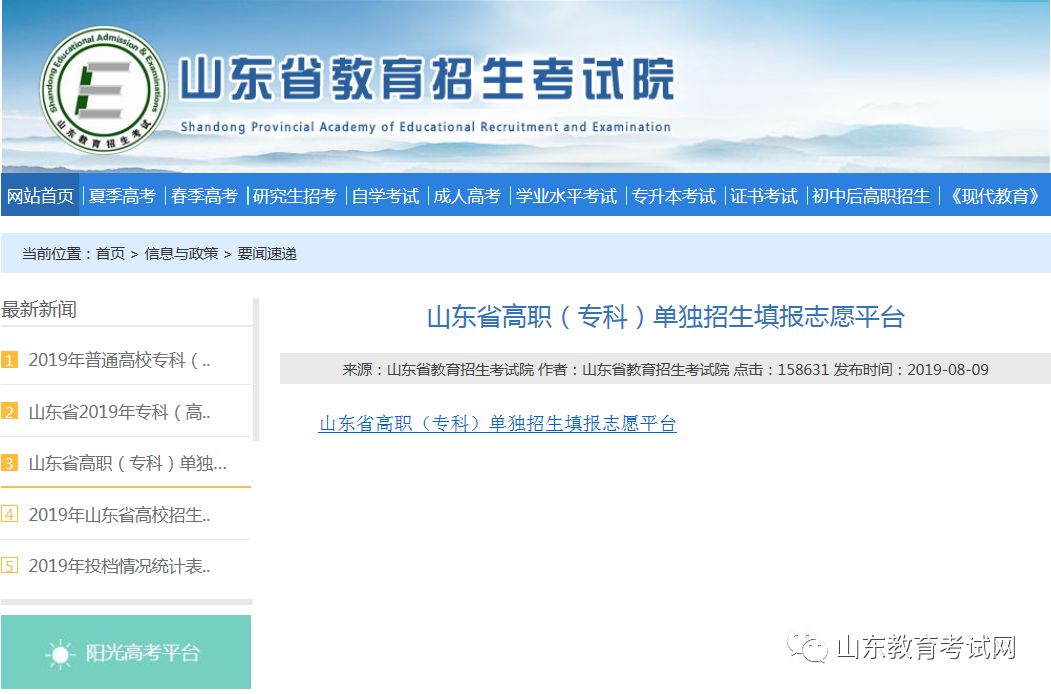Navigate to 《现代教育》 menu item
1051x694 pixels.
click(x=993, y=196)
